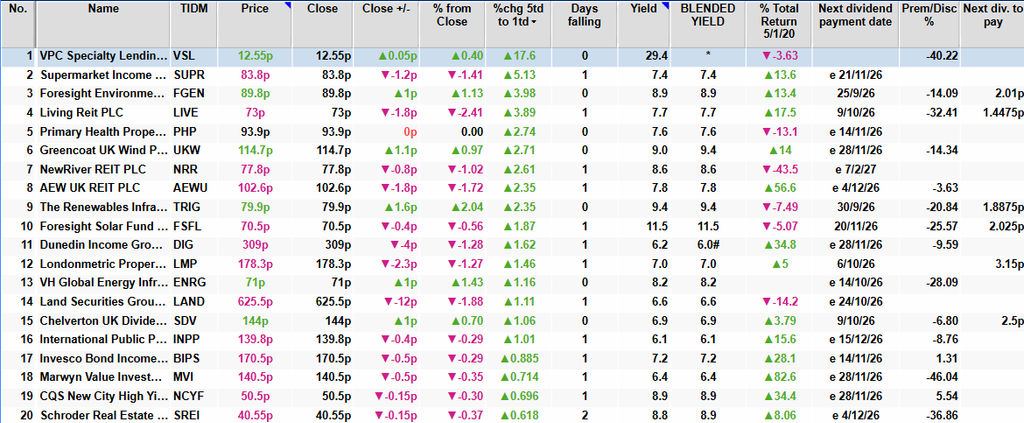Click Next dividend payment date header
Viewport: 1024px width, 423px height.
[x=855, y=15]
